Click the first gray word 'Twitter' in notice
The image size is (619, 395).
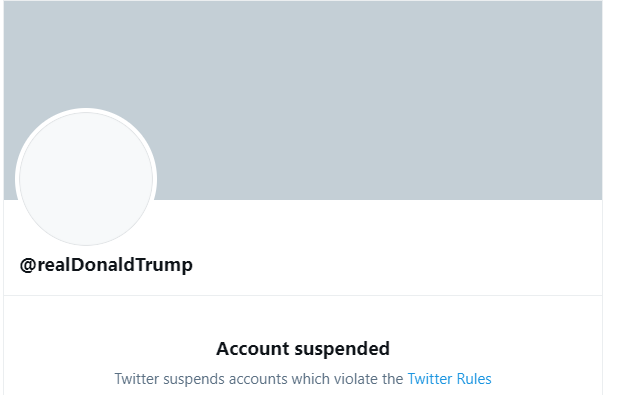tap(137, 379)
